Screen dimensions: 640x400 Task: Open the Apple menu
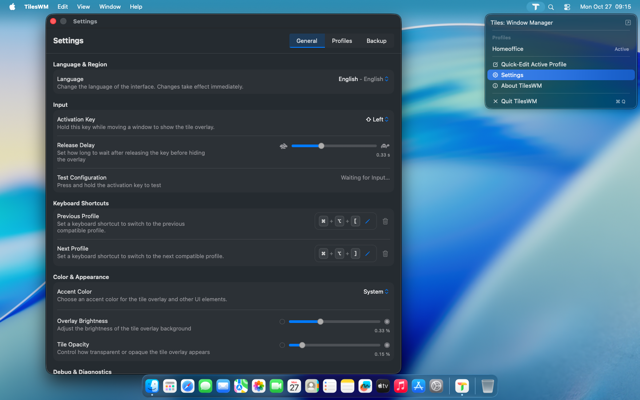tap(12, 7)
